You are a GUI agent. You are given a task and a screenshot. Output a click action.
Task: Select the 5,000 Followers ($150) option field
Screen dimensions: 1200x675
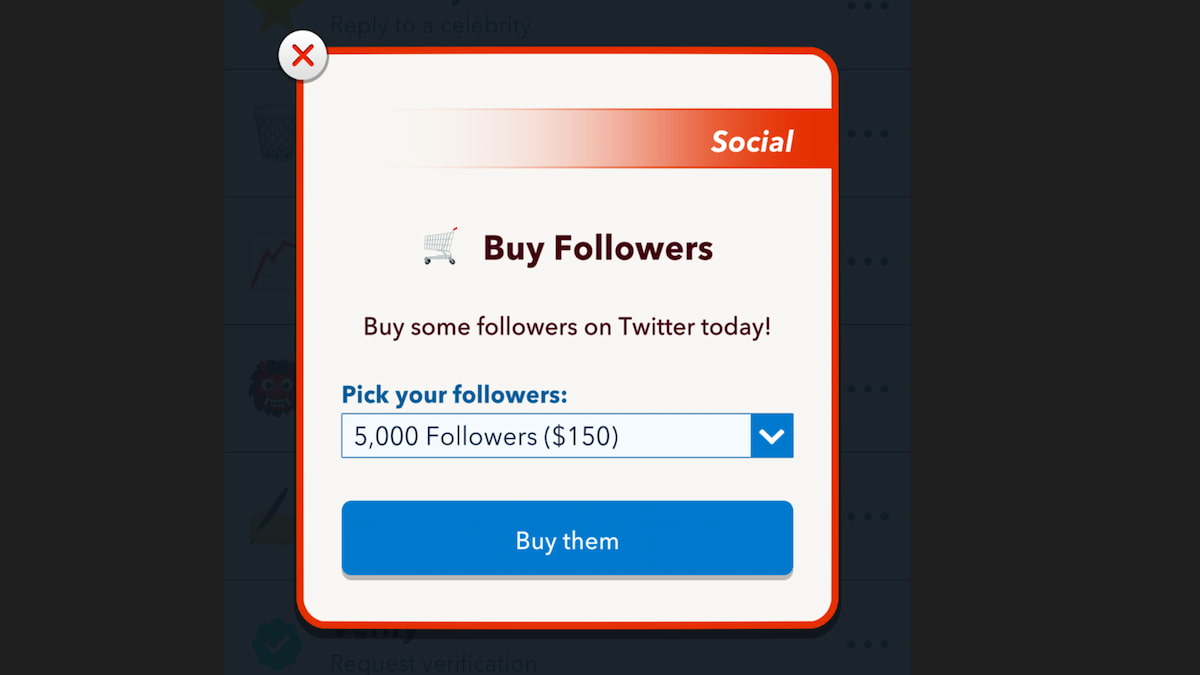(545, 435)
